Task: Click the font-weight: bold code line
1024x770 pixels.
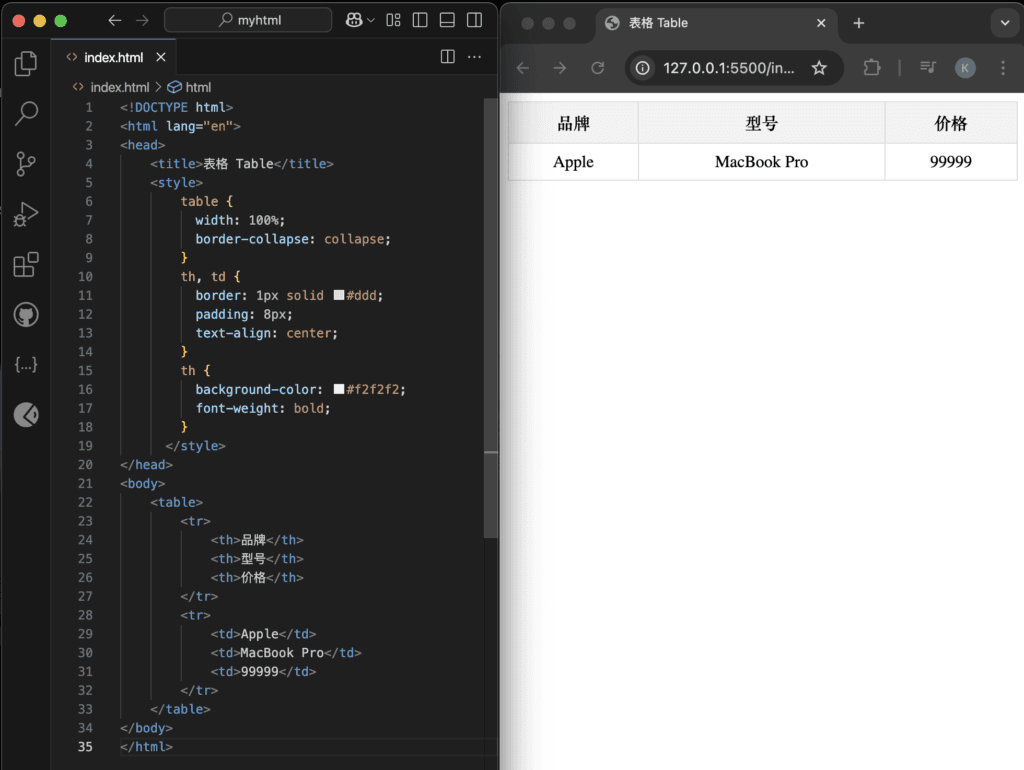Action: pos(263,408)
